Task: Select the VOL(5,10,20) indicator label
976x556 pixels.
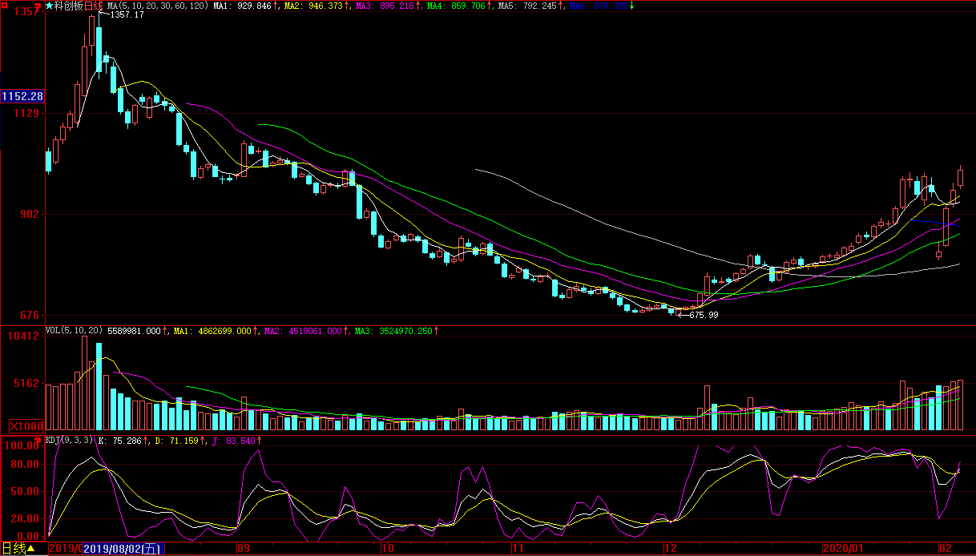Action: pos(75,330)
